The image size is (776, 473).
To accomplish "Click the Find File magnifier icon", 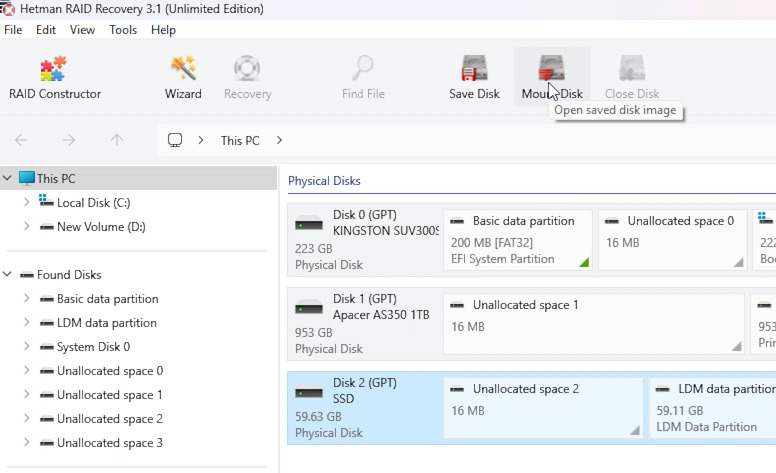I will (x=363, y=68).
